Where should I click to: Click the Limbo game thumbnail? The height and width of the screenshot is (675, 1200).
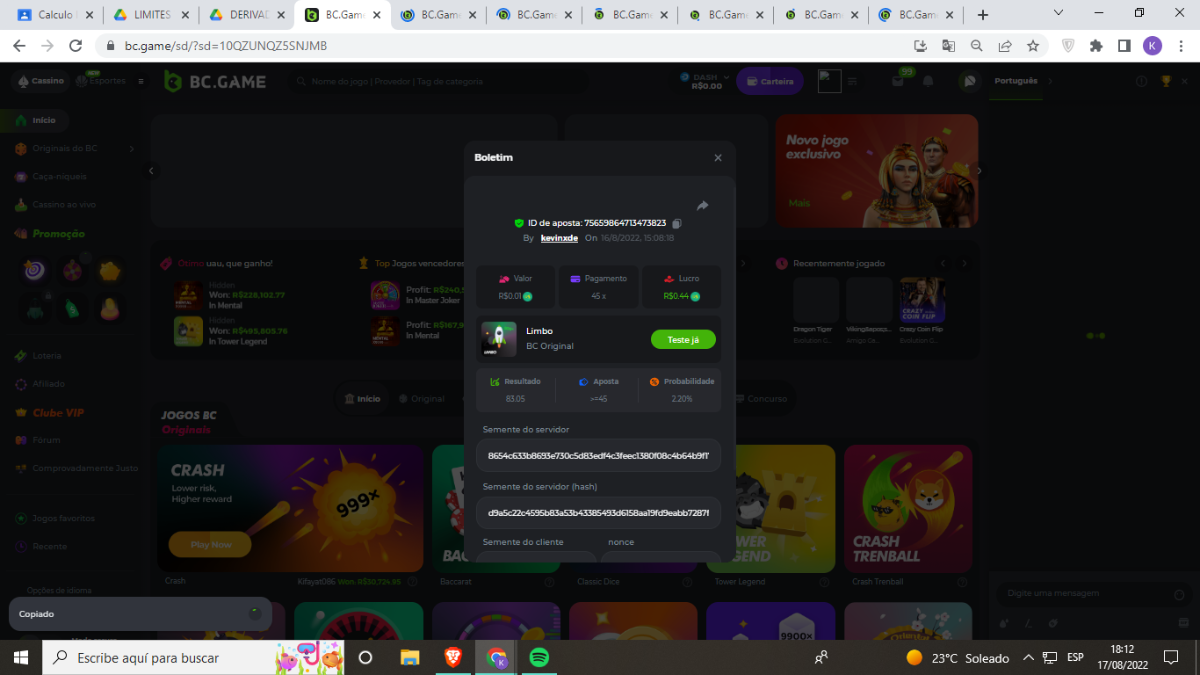499,339
